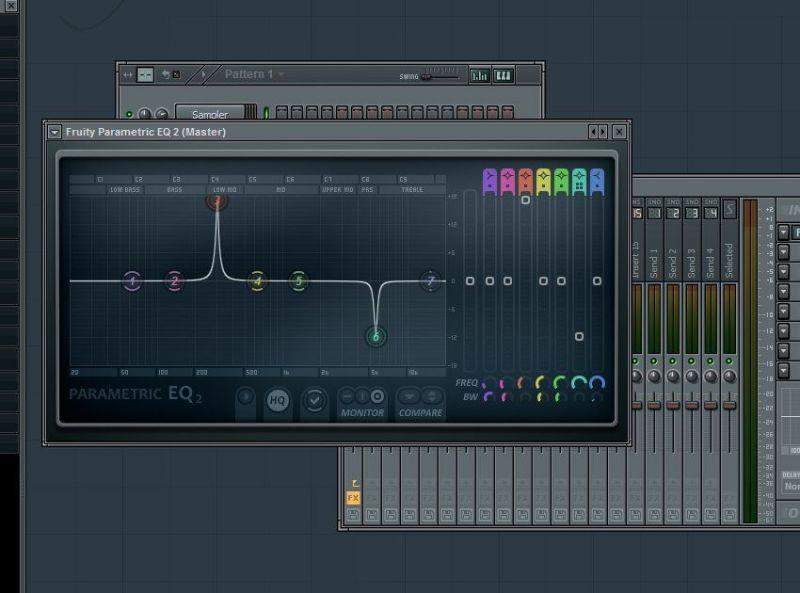Click the orange FX icon in mixer
This screenshot has width=800, height=593.
(352, 497)
